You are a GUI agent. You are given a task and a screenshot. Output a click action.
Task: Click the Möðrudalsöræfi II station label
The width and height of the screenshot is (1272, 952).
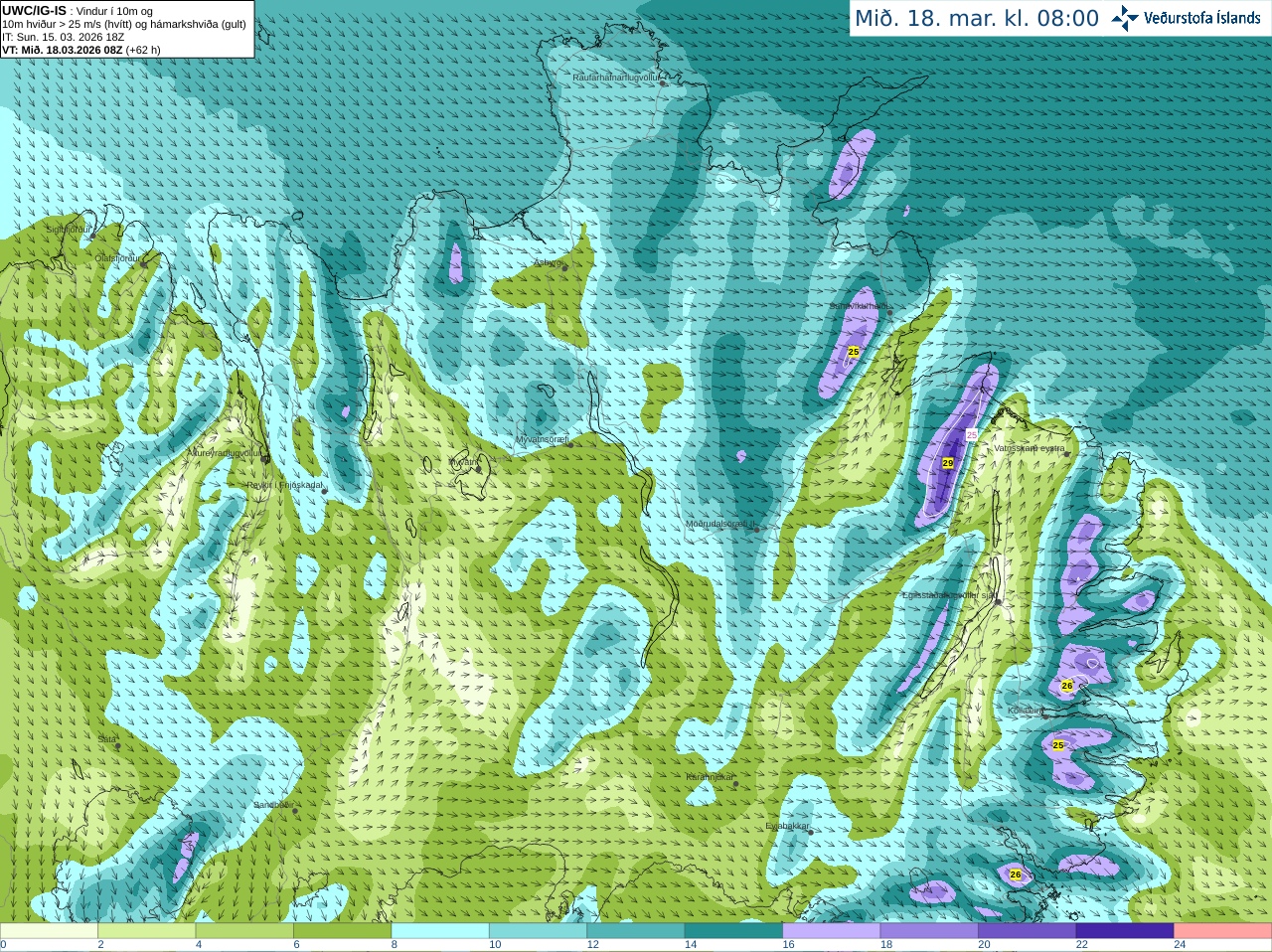point(721,524)
